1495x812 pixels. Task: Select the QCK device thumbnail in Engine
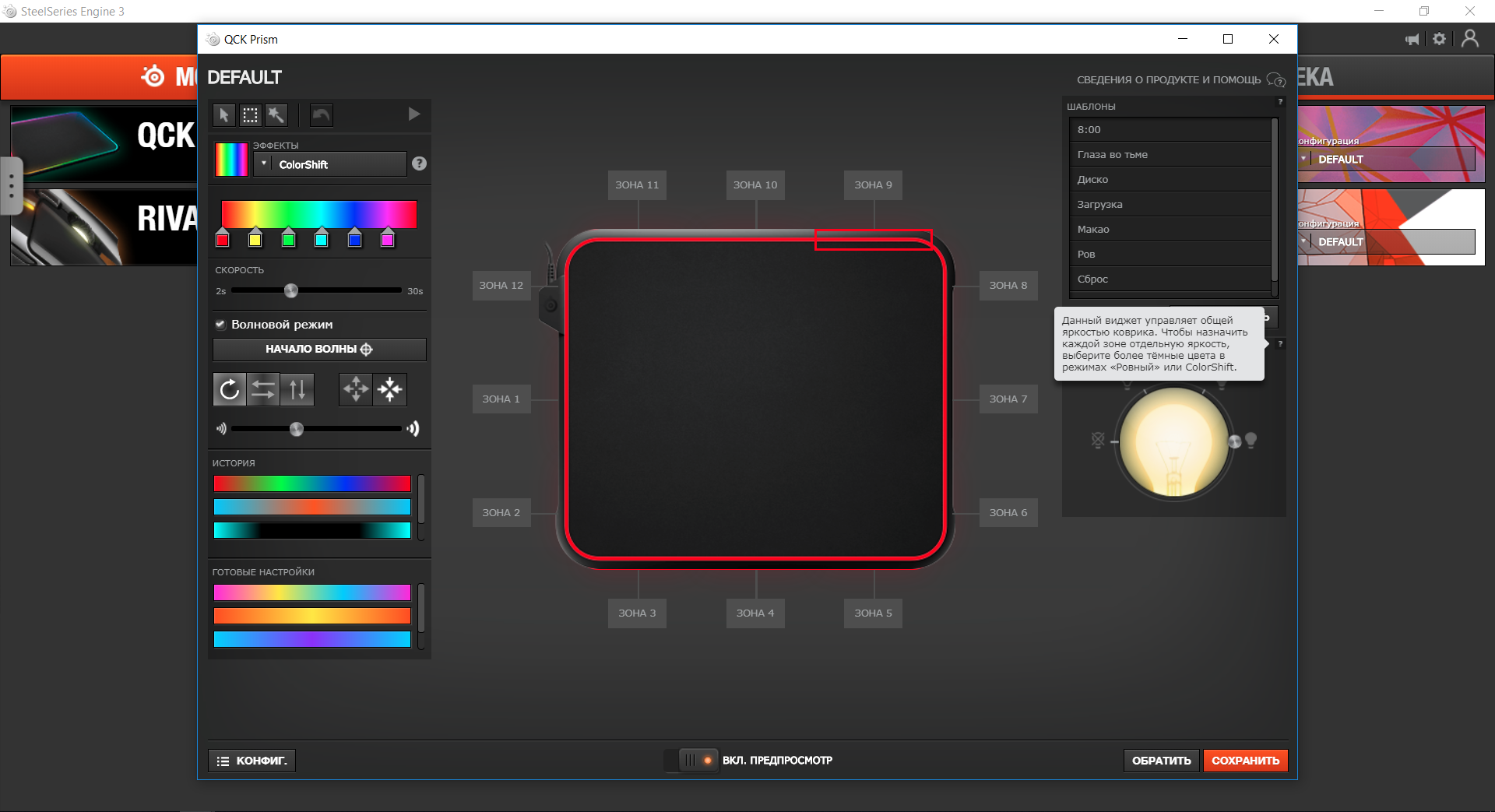(x=104, y=144)
